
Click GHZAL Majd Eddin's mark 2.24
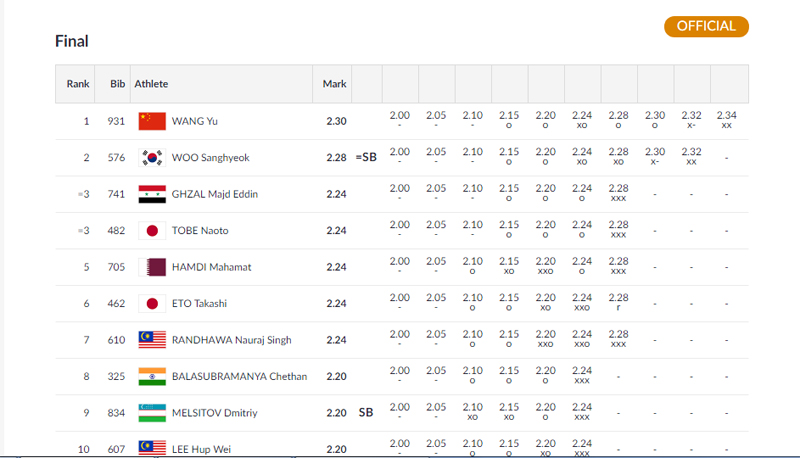pyautogui.click(x=336, y=194)
